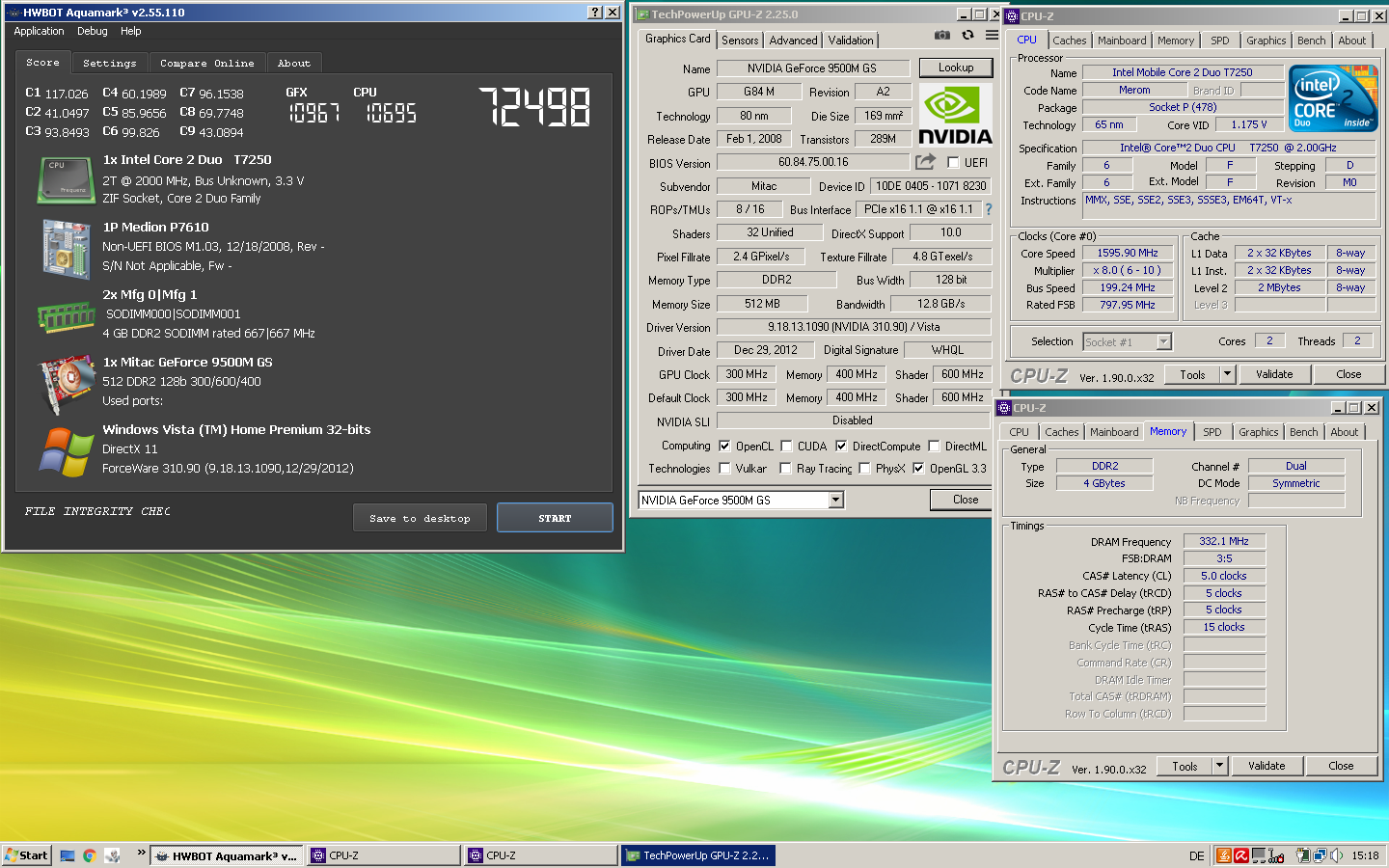Open the NVIDIA GeForce 9500M GS dropdown
The height and width of the screenshot is (868, 1389).
pyautogui.click(x=835, y=500)
